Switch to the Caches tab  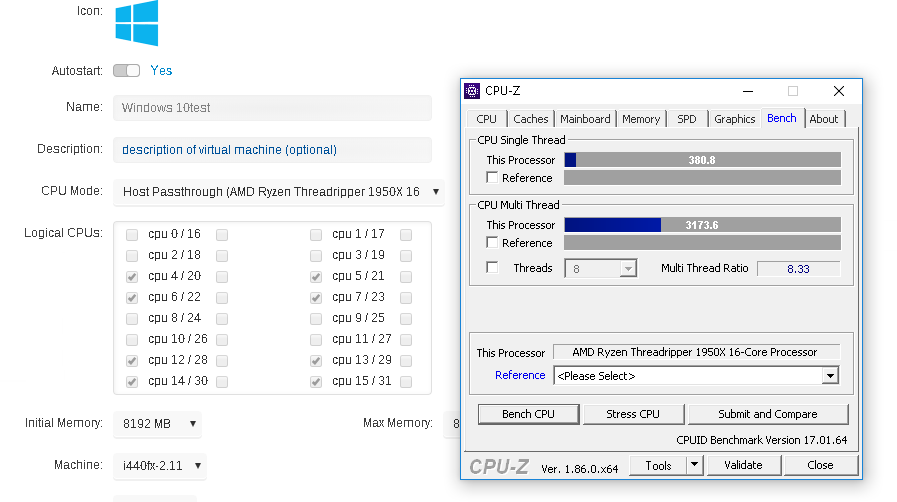530,119
